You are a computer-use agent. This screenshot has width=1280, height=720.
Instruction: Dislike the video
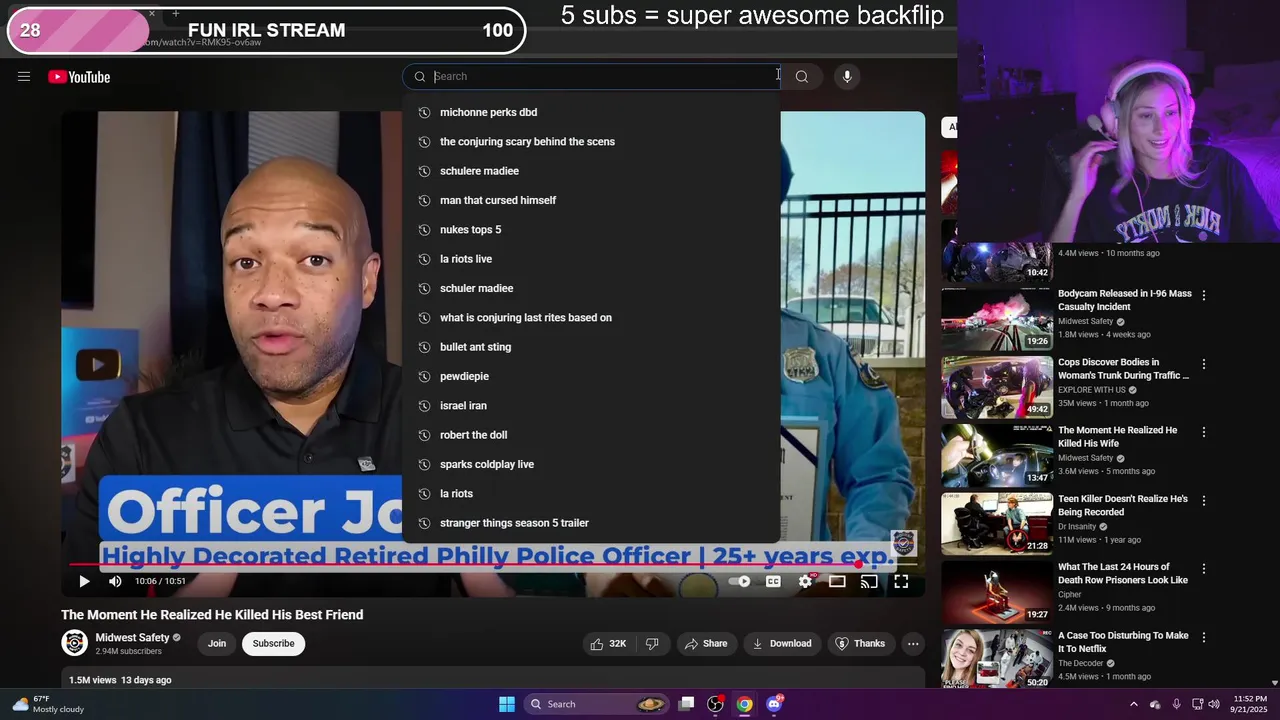[652, 643]
